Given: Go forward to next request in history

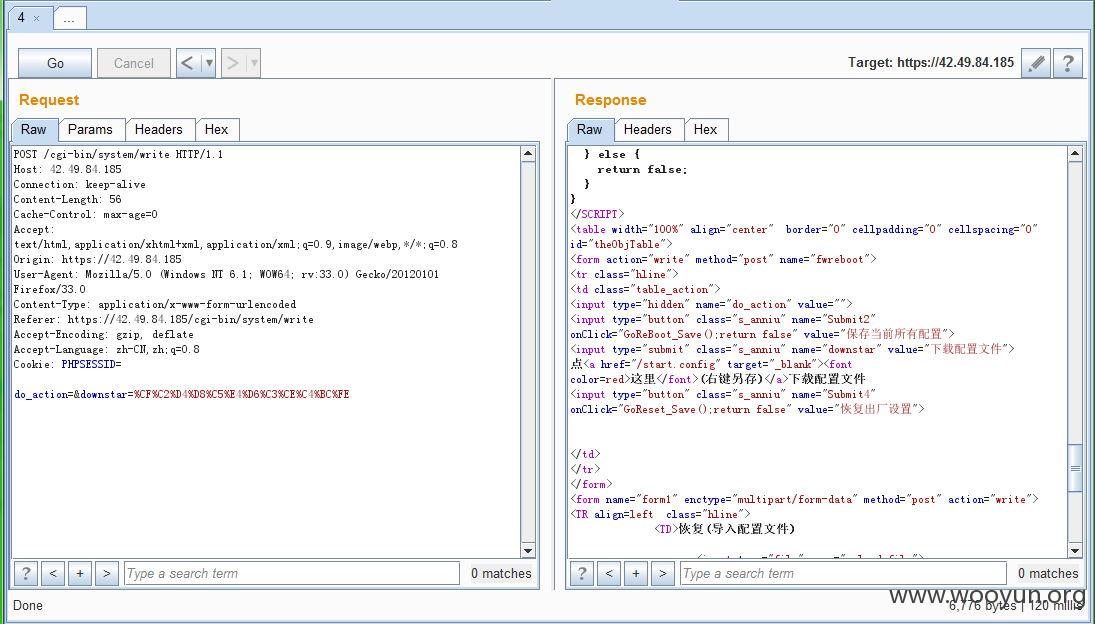Looking at the screenshot, I should 233,63.
